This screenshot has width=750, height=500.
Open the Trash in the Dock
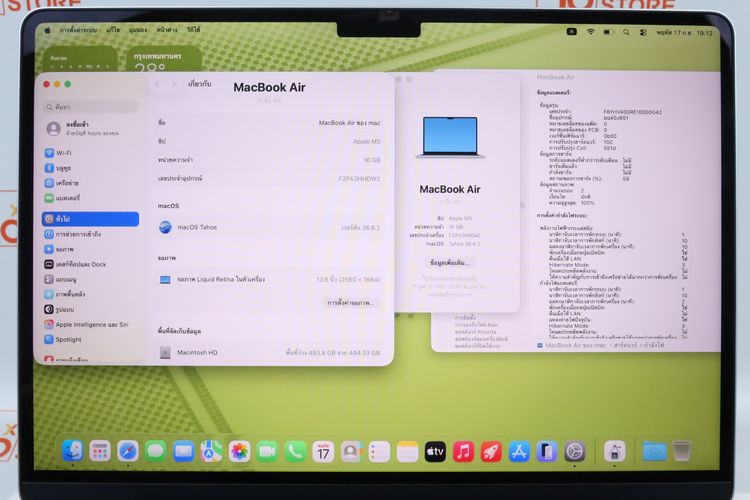tap(682, 451)
